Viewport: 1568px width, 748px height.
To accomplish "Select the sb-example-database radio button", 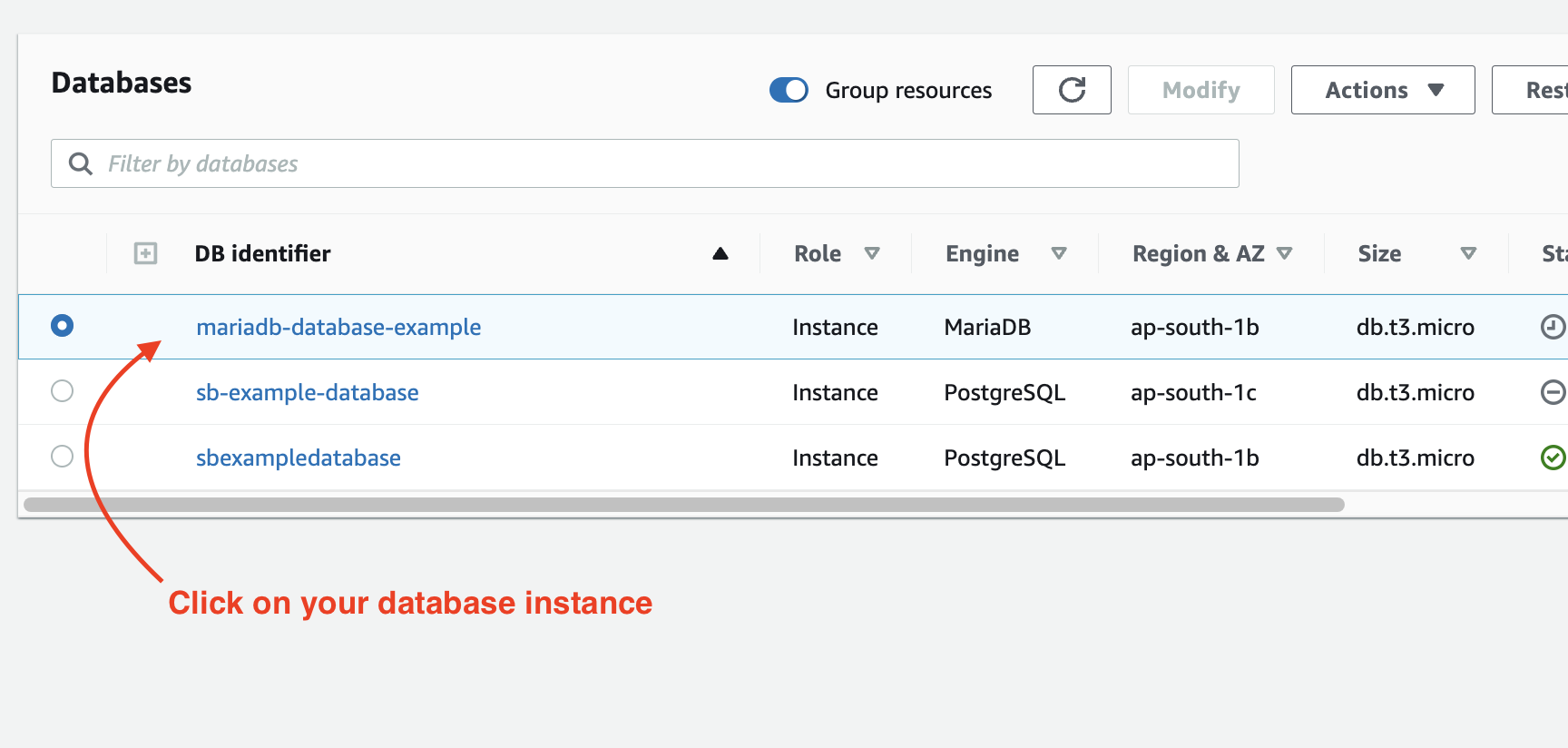I will click(x=63, y=391).
